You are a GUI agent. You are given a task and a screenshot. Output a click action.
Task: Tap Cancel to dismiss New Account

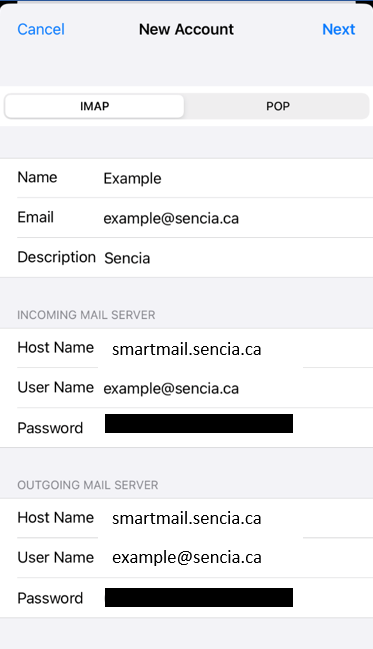tap(41, 29)
